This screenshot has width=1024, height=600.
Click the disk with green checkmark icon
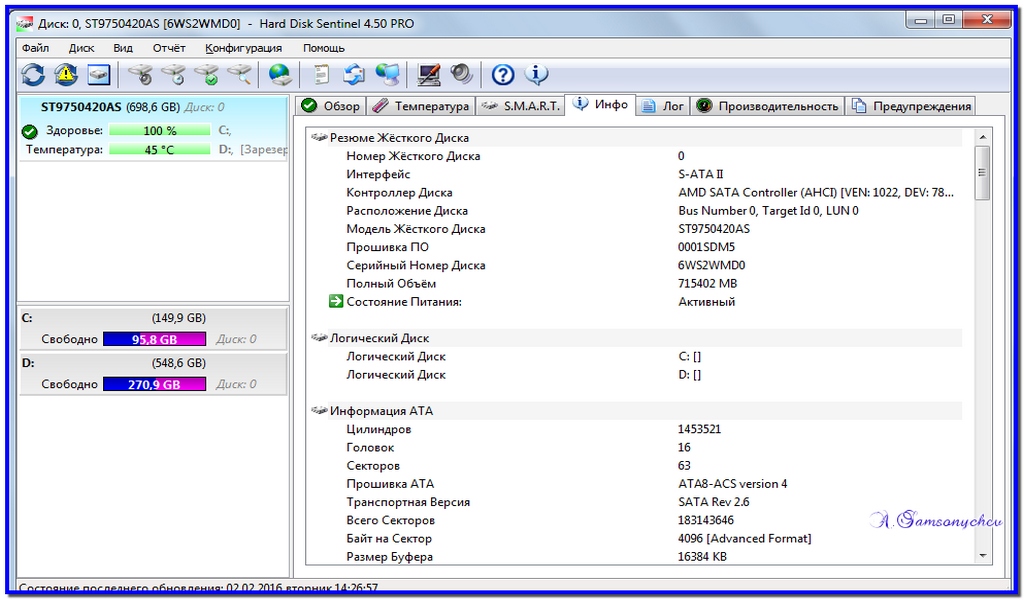[x=206, y=74]
